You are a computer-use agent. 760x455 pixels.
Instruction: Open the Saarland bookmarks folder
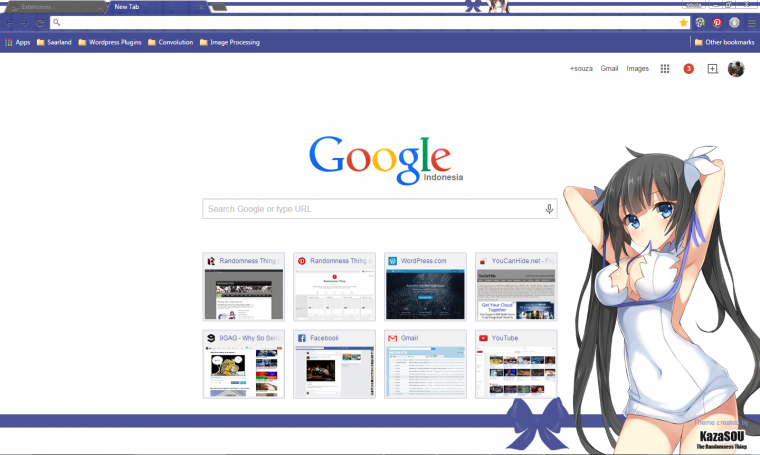(x=54, y=43)
